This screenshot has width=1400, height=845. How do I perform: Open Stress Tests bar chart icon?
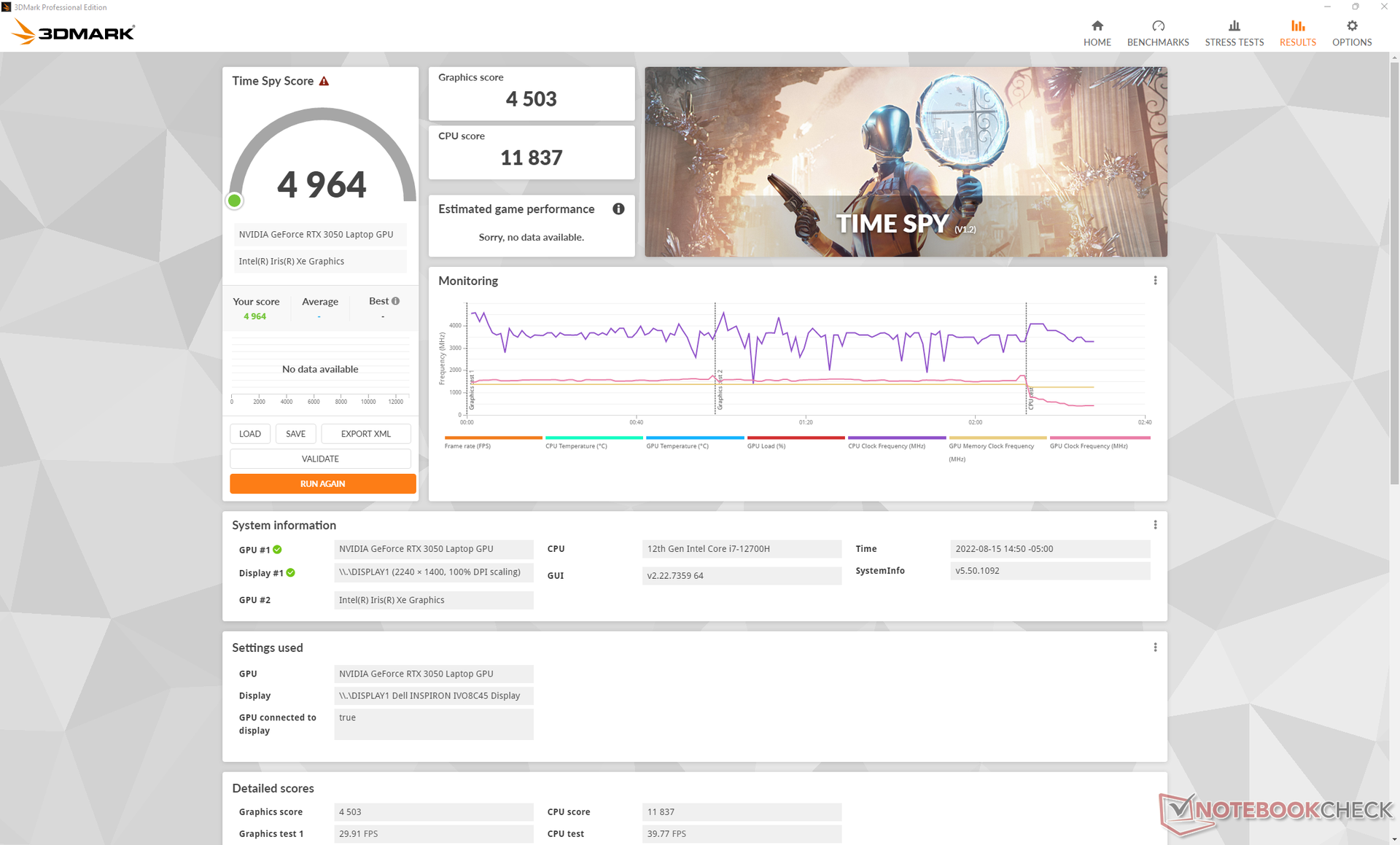pos(1234,26)
